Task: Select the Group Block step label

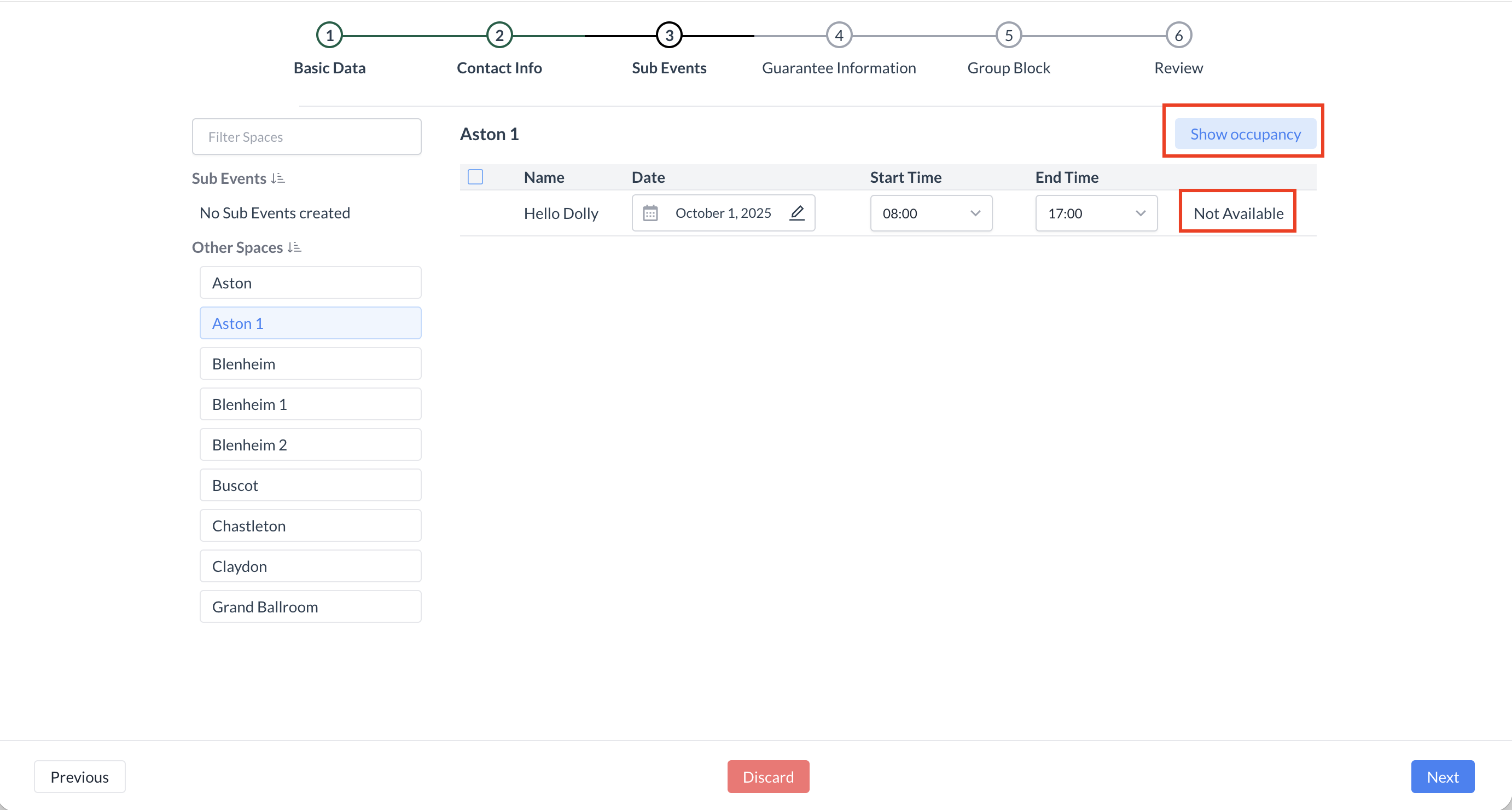Action: pos(1008,68)
